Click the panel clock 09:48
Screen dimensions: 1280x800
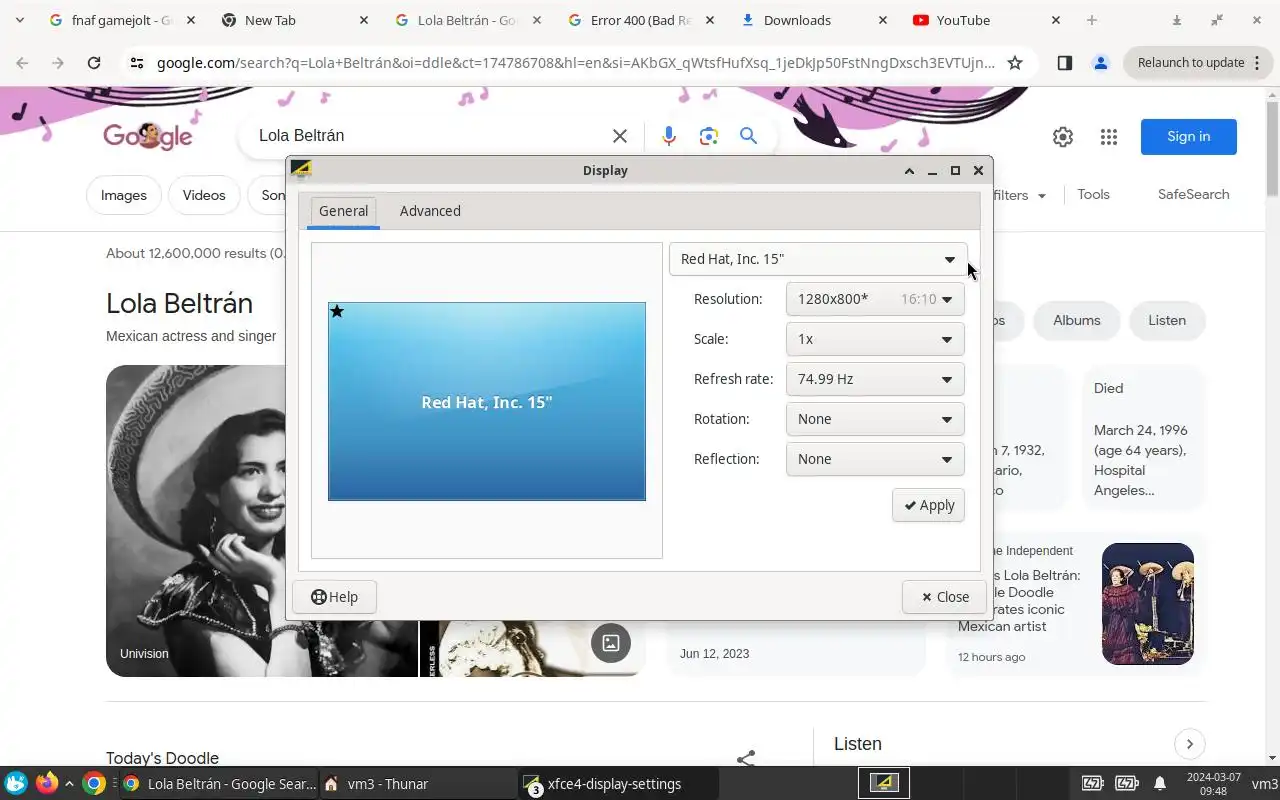1213,783
